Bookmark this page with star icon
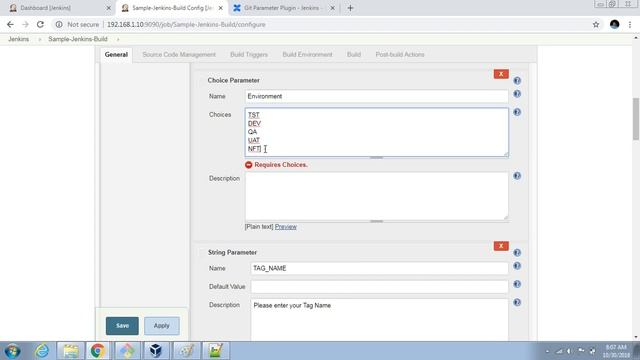Screen dimensions: 640x360 coord(596,24)
